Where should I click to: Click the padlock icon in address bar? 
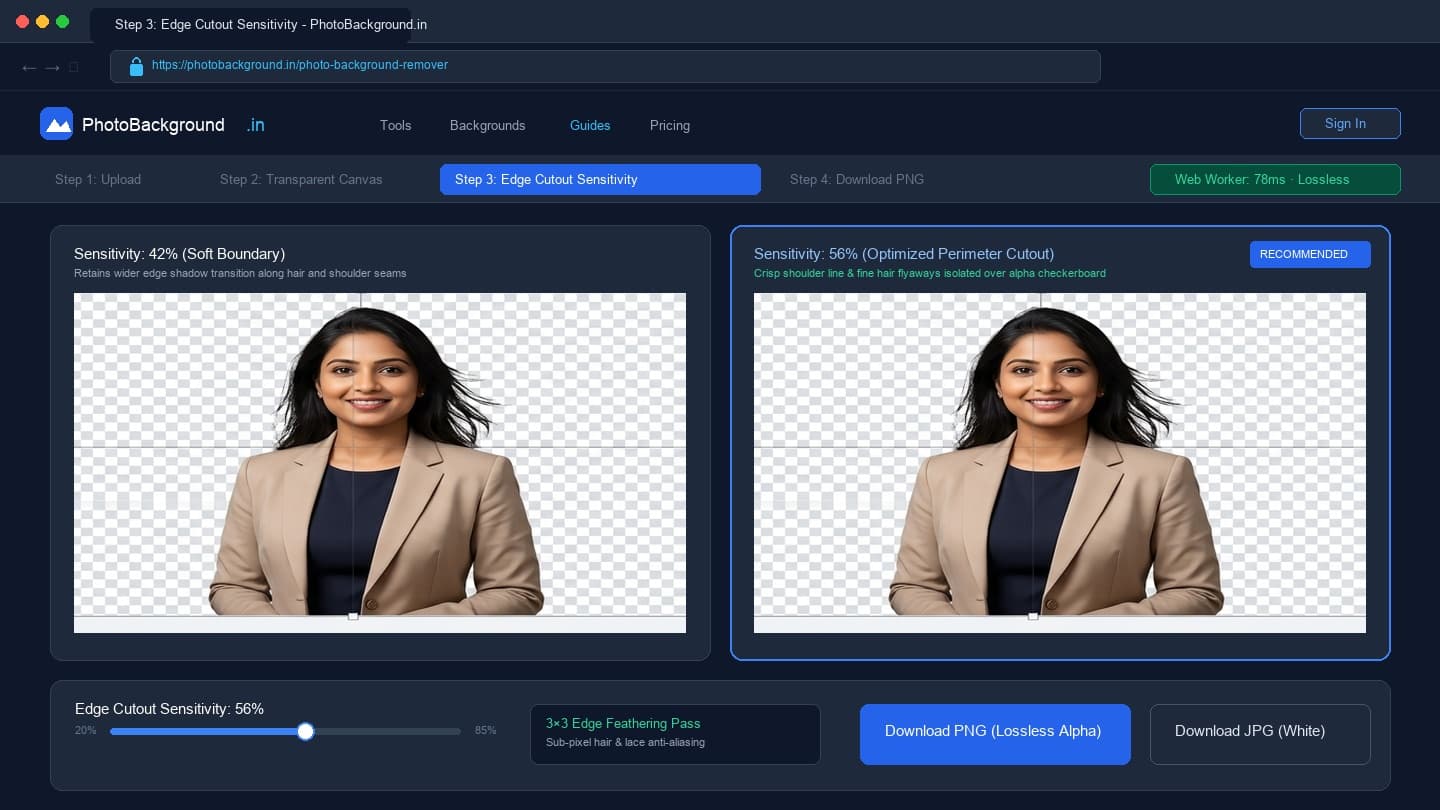(137, 66)
